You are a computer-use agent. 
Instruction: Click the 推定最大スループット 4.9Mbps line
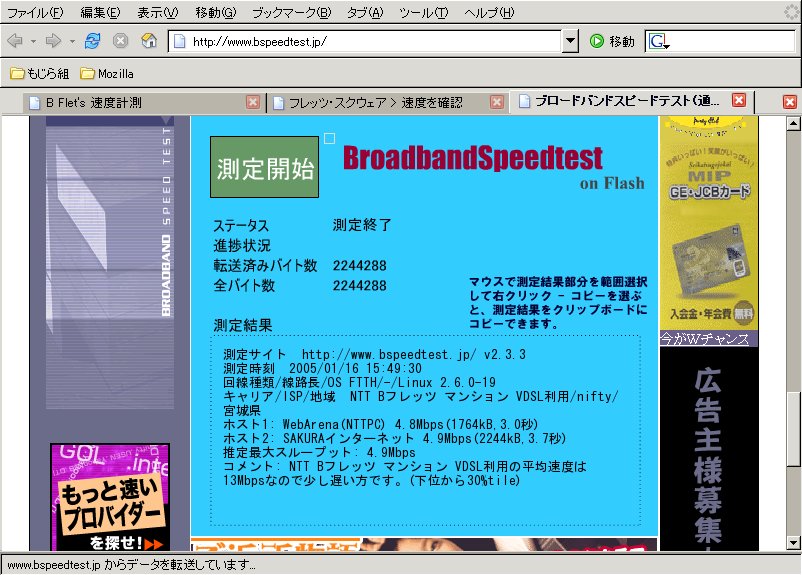click(x=319, y=452)
